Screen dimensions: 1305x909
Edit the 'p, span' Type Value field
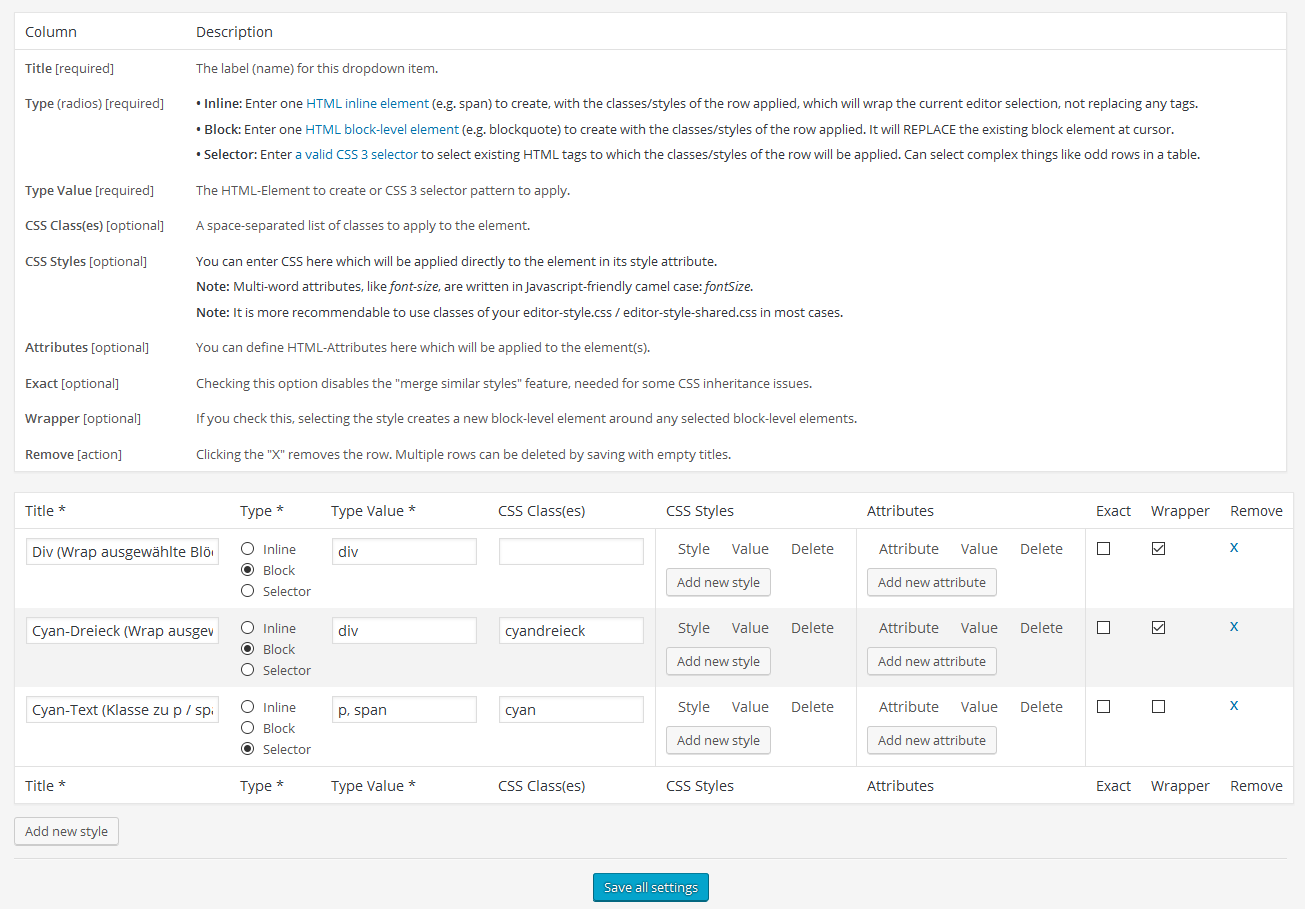click(404, 710)
